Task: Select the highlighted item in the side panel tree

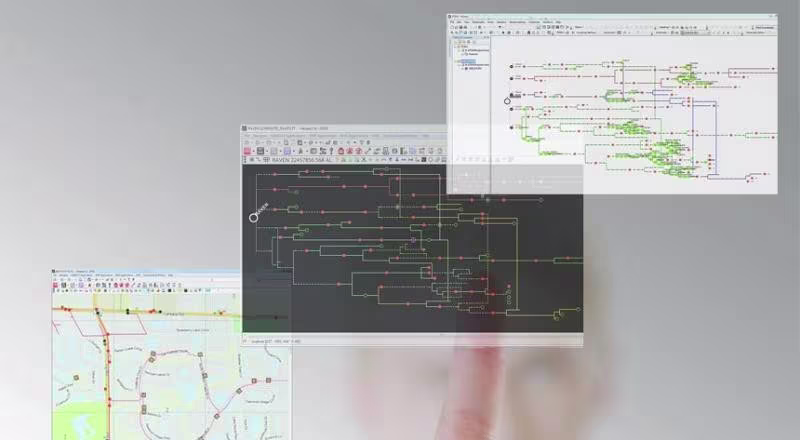Action: [468, 61]
